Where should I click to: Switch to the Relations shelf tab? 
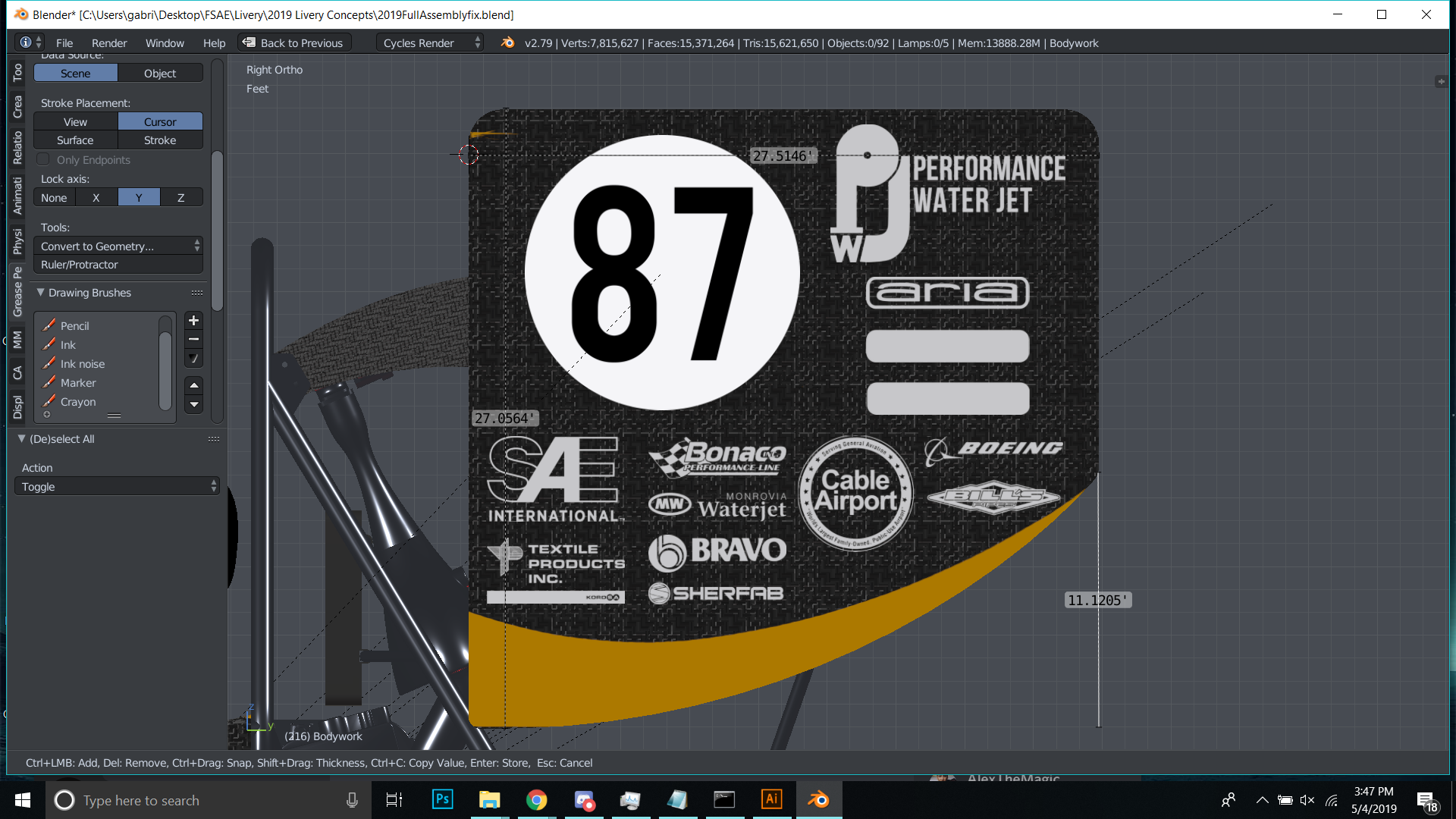coord(17,147)
